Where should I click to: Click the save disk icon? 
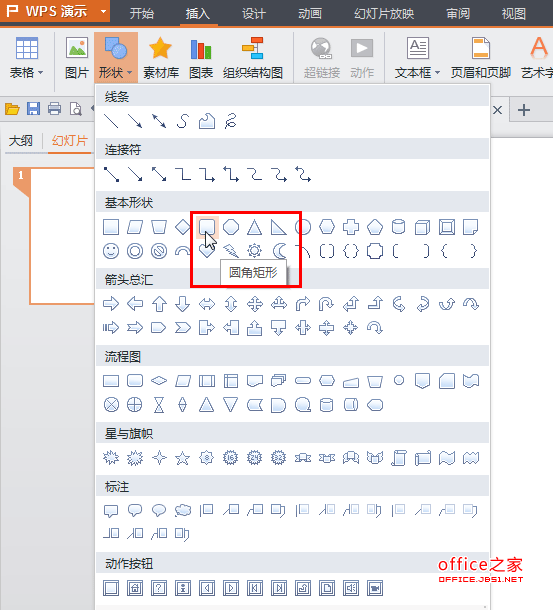pos(33,109)
